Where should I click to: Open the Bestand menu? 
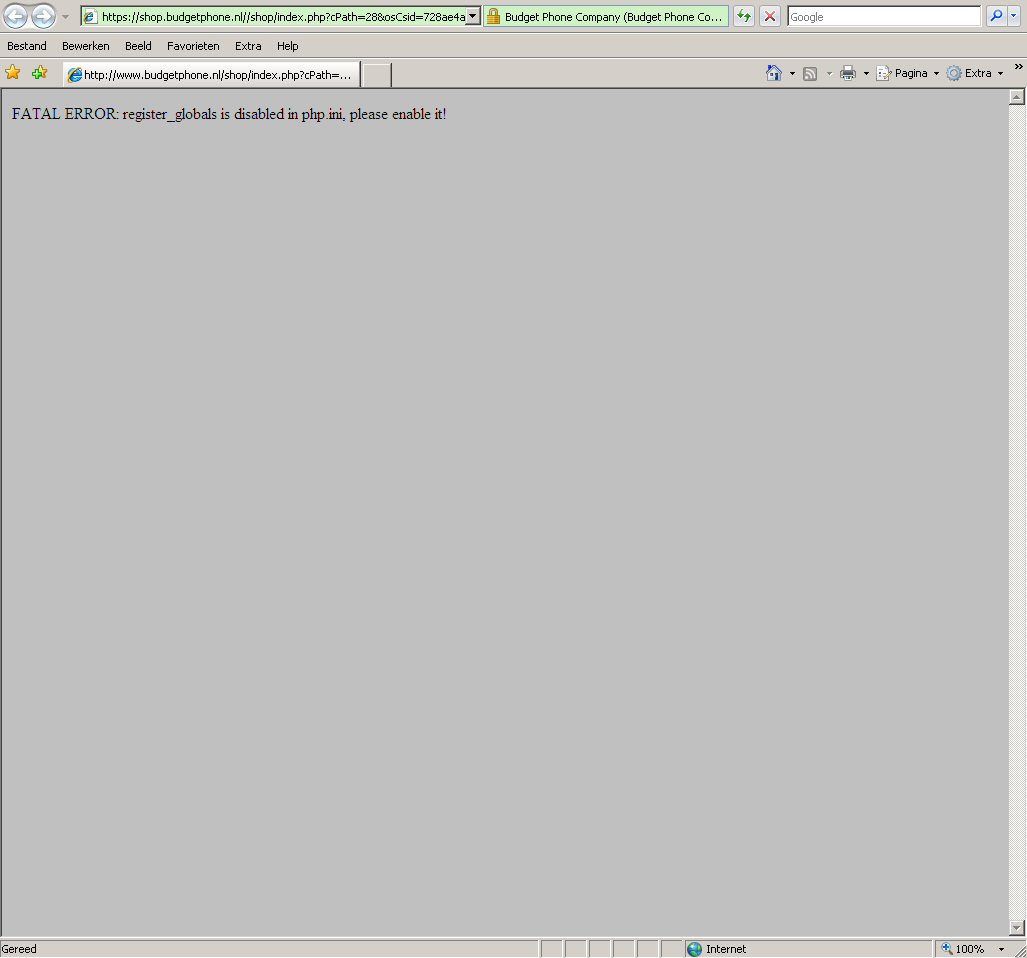click(27, 46)
